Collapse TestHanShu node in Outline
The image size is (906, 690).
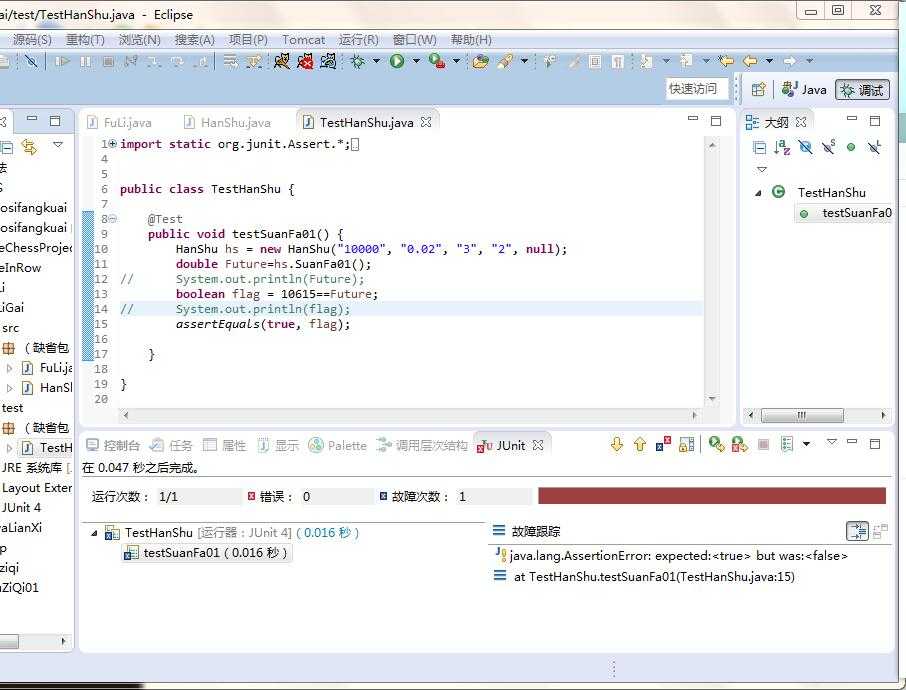759,193
